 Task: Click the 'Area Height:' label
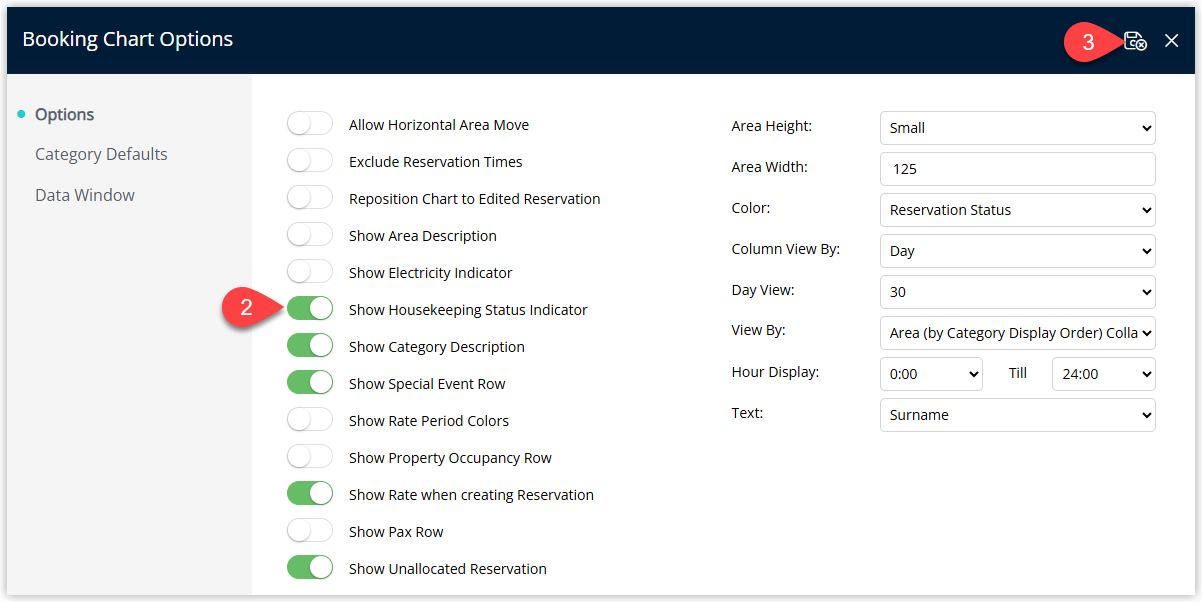point(772,126)
